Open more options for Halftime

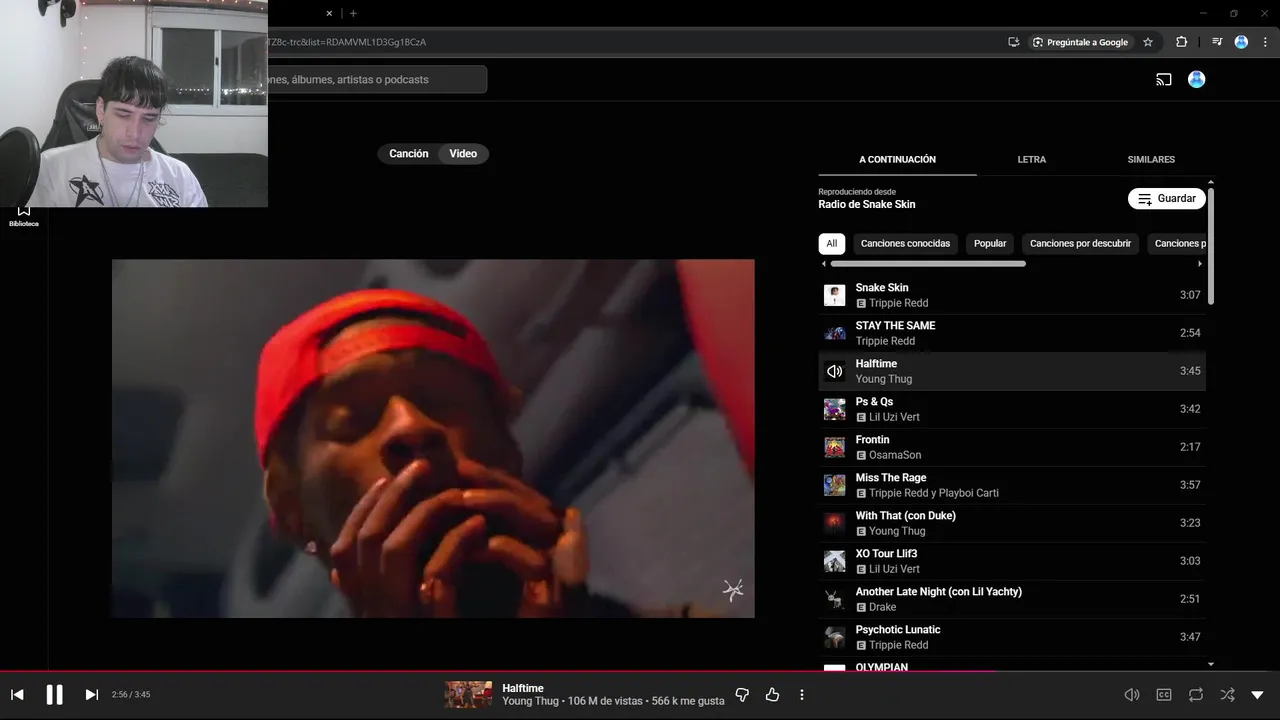[x=801, y=695]
